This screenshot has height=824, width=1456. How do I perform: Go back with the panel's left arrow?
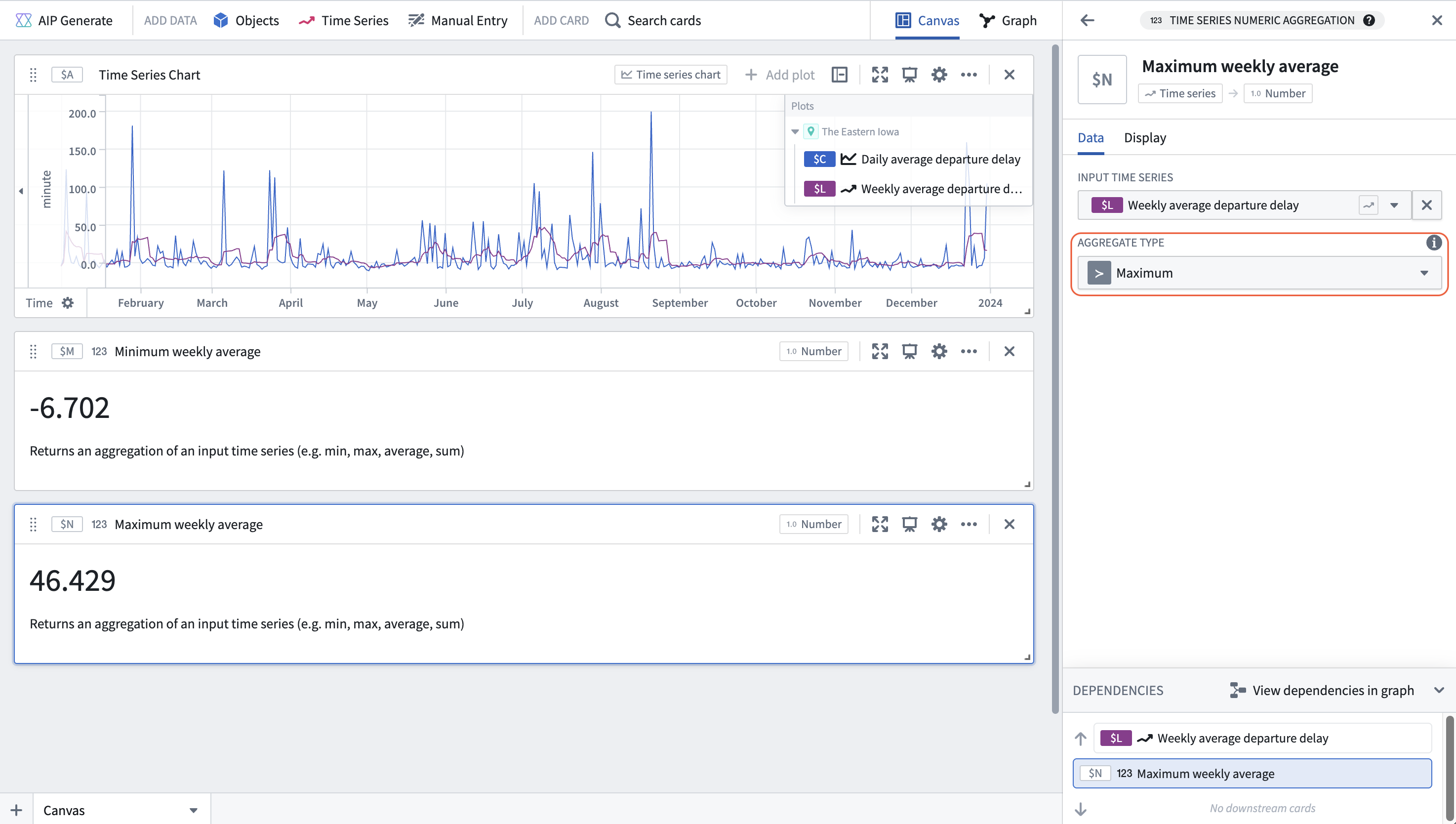pyautogui.click(x=1087, y=20)
